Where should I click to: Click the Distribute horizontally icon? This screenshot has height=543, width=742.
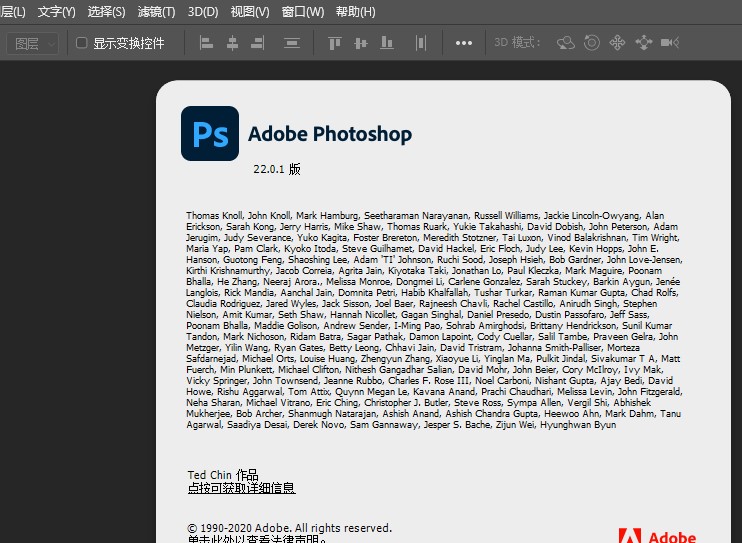click(422, 43)
